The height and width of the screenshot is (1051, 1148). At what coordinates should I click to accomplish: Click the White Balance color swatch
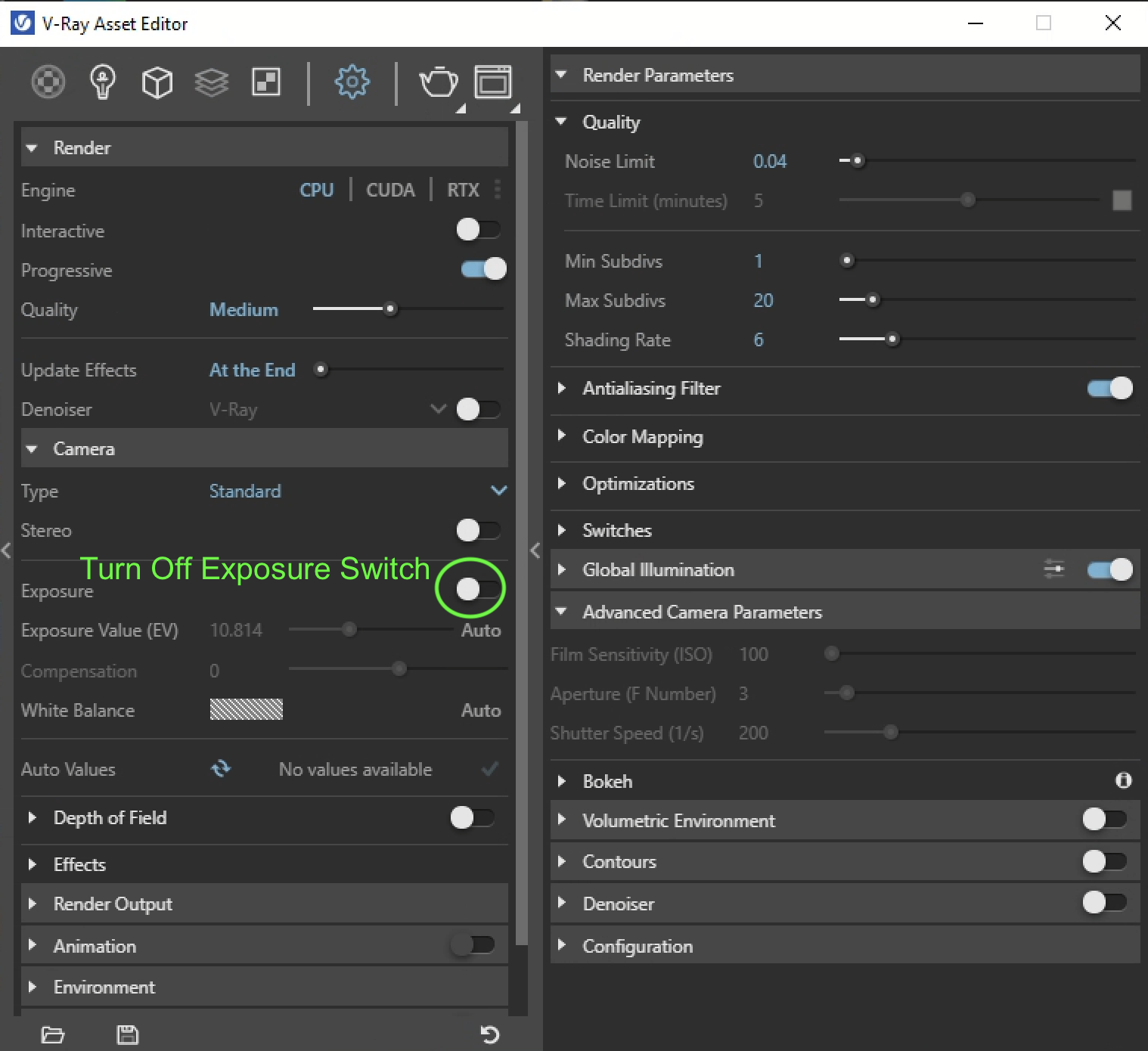click(247, 709)
